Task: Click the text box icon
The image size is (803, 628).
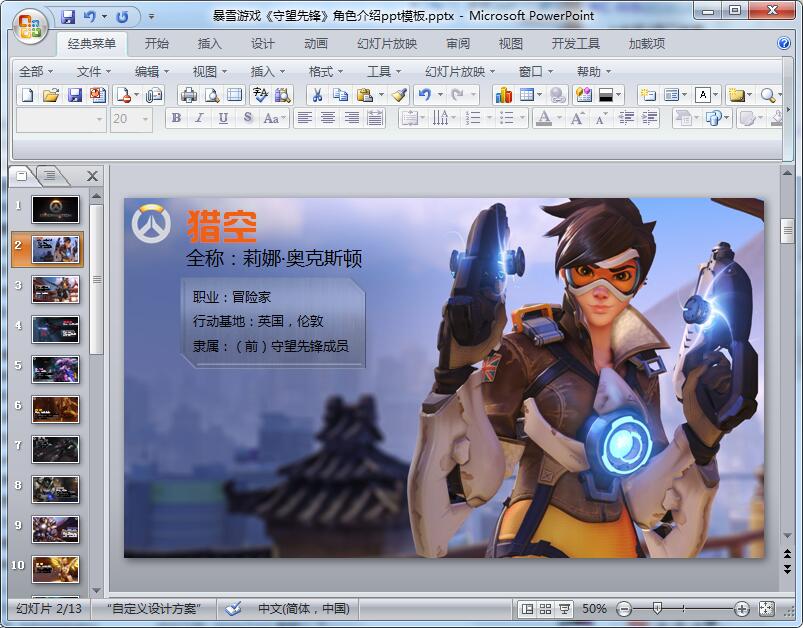Action: click(x=703, y=95)
